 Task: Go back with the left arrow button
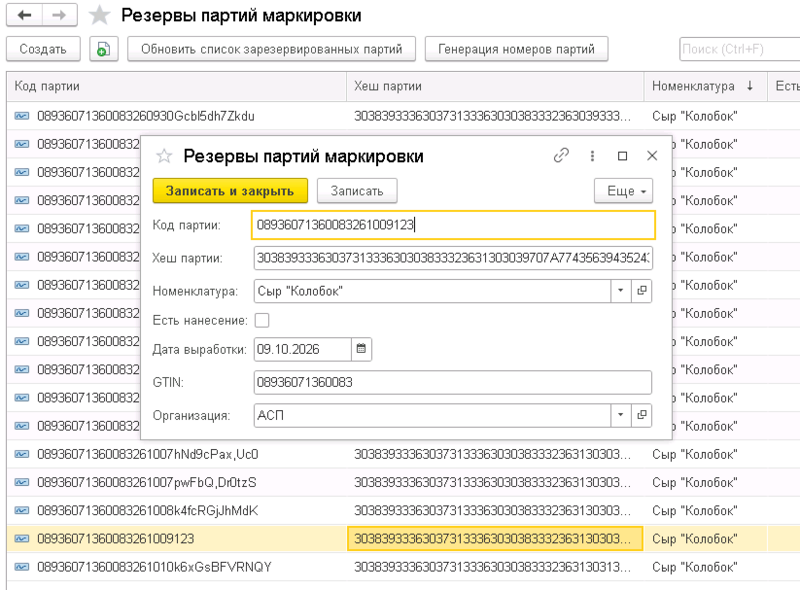pyautogui.click(x=24, y=15)
